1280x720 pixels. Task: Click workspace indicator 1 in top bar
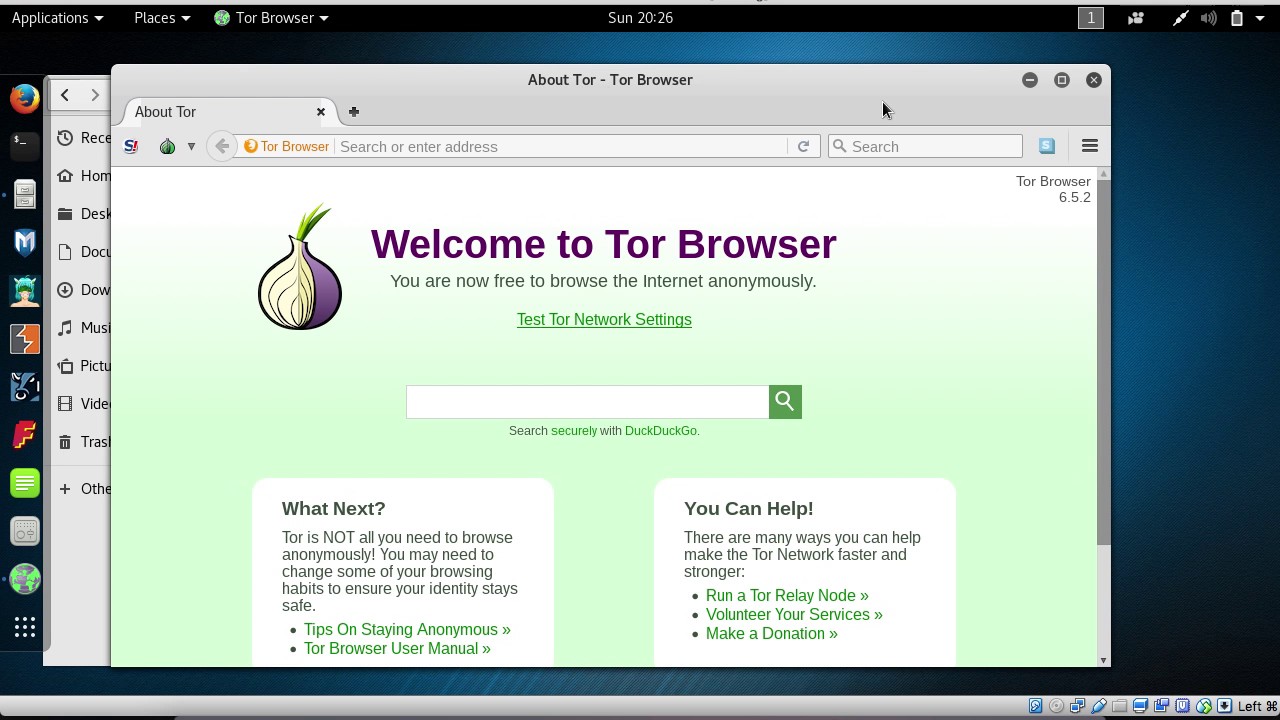pyautogui.click(x=1091, y=18)
